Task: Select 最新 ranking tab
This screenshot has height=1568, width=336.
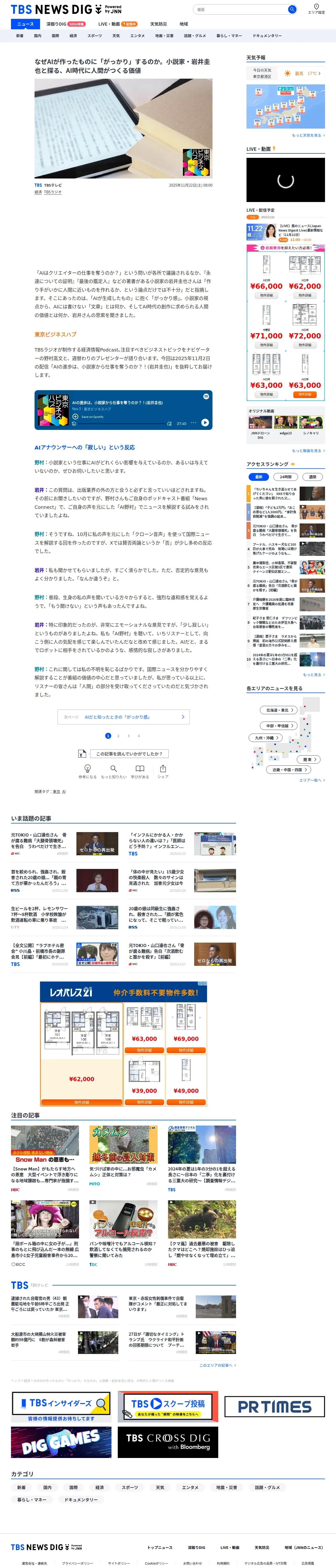Action: 259,477
